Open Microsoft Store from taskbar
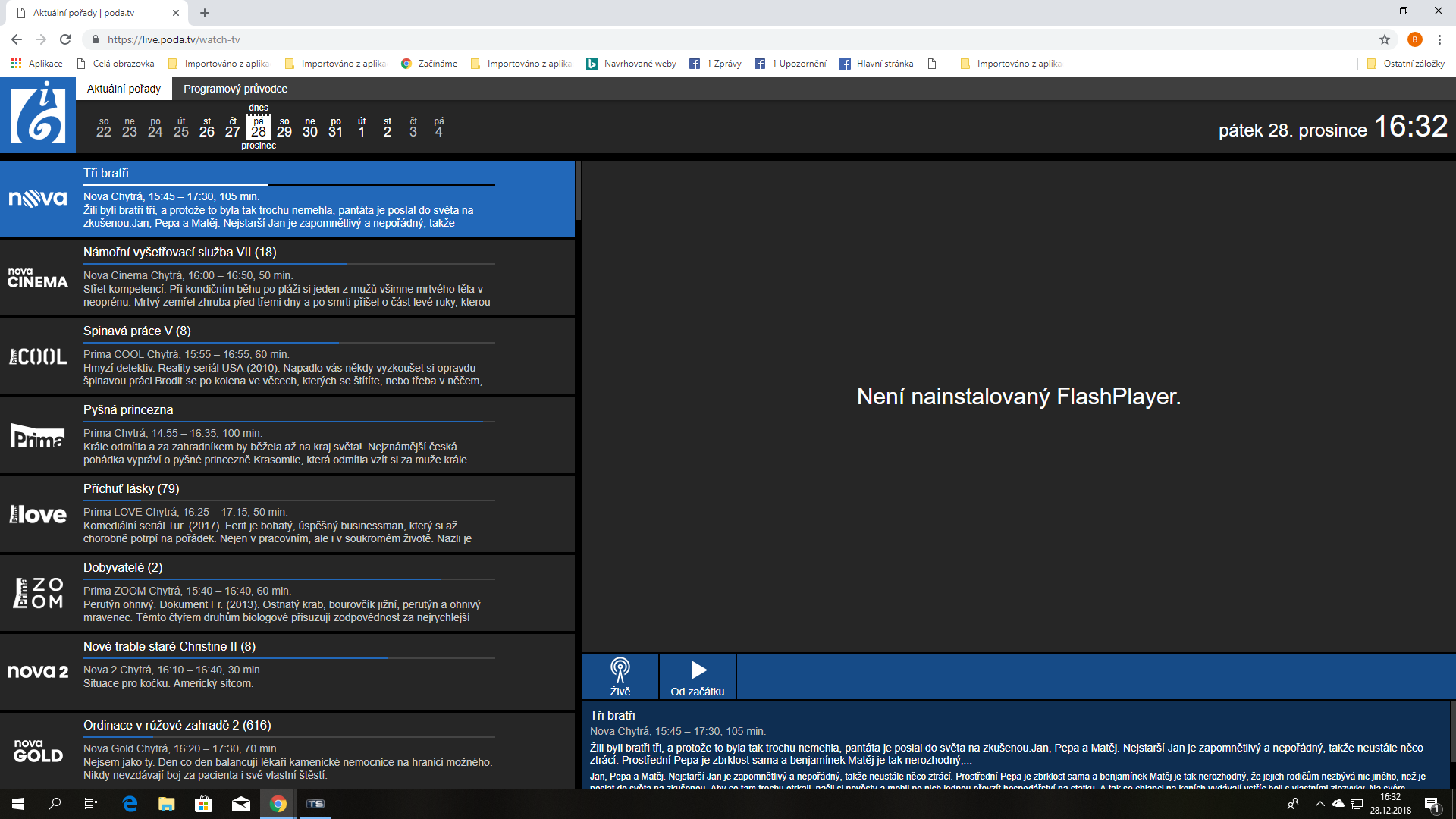Screen dimensions: 1456x819 [x=204, y=804]
